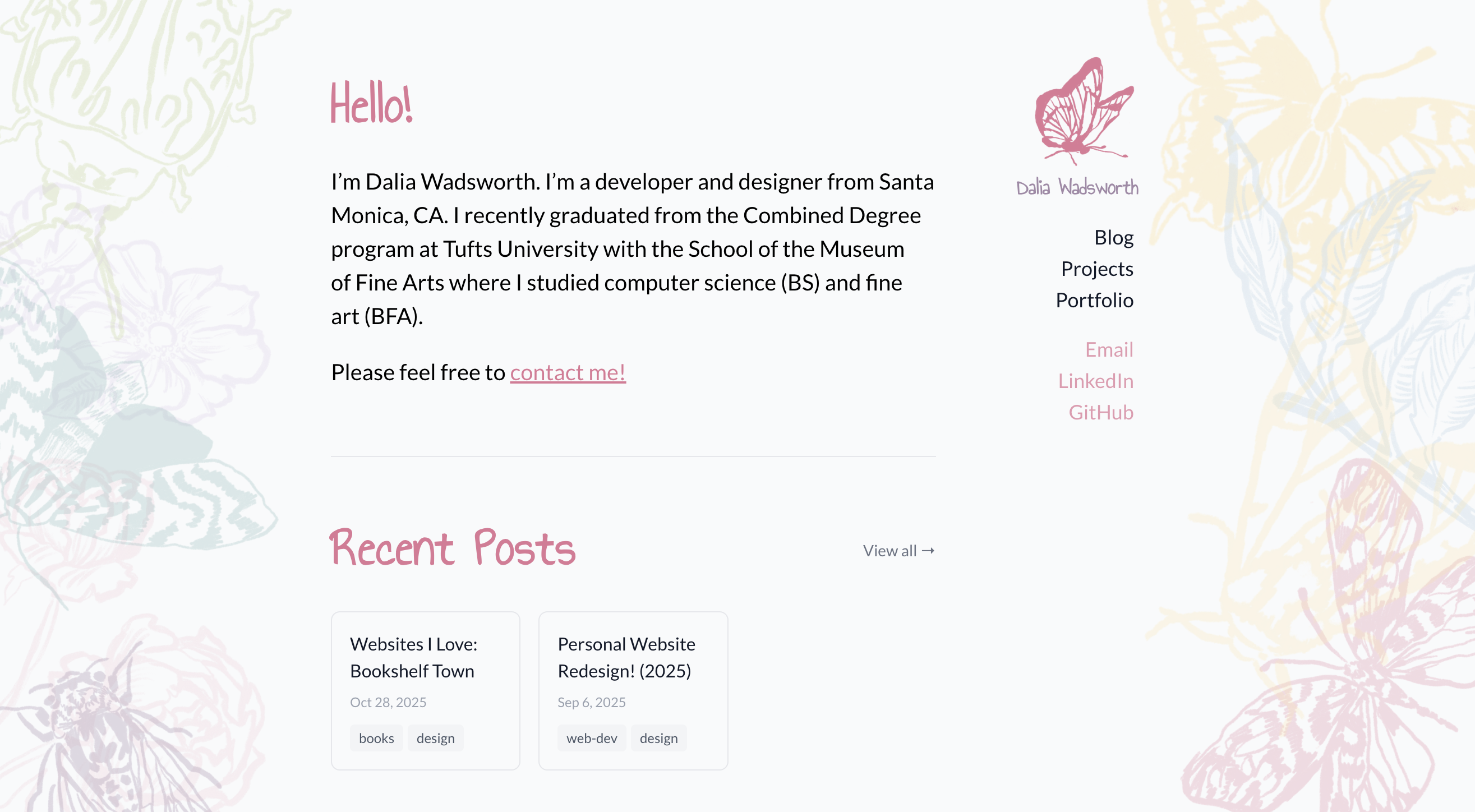Go to the Projects page
The width and height of the screenshot is (1475, 812).
(x=1096, y=269)
